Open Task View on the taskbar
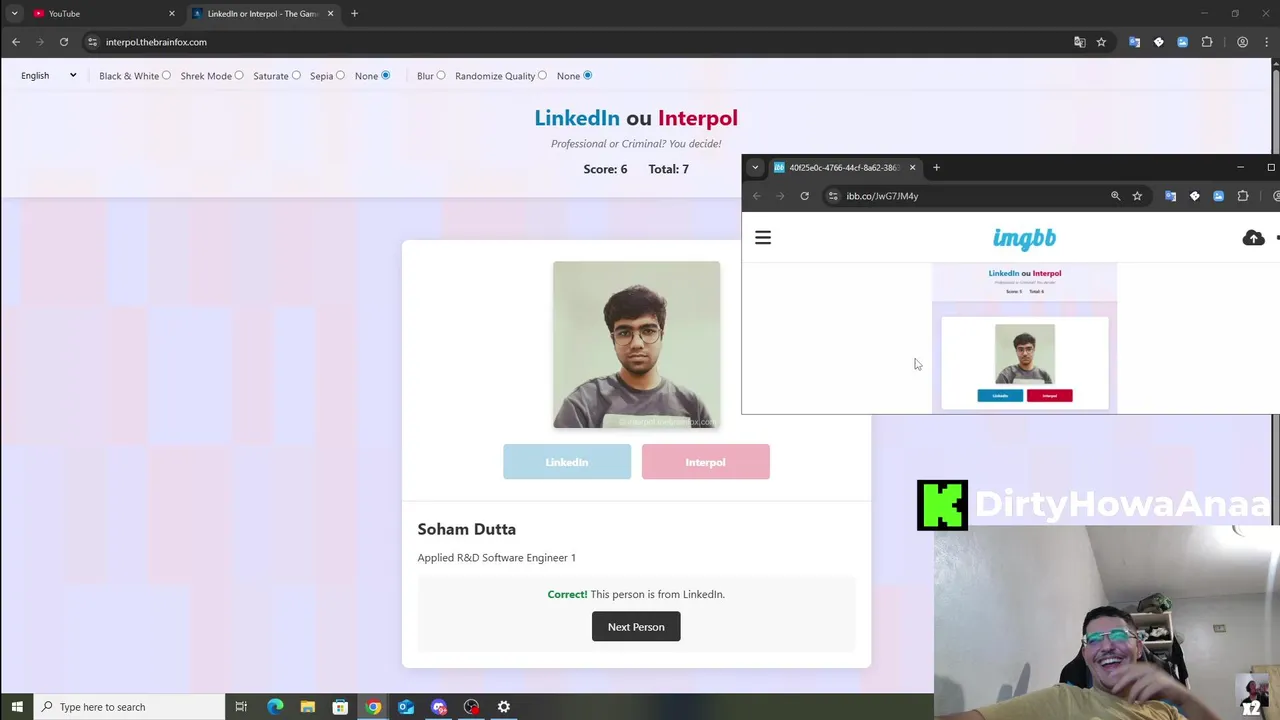This screenshot has width=1280, height=720. [x=241, y=707]
